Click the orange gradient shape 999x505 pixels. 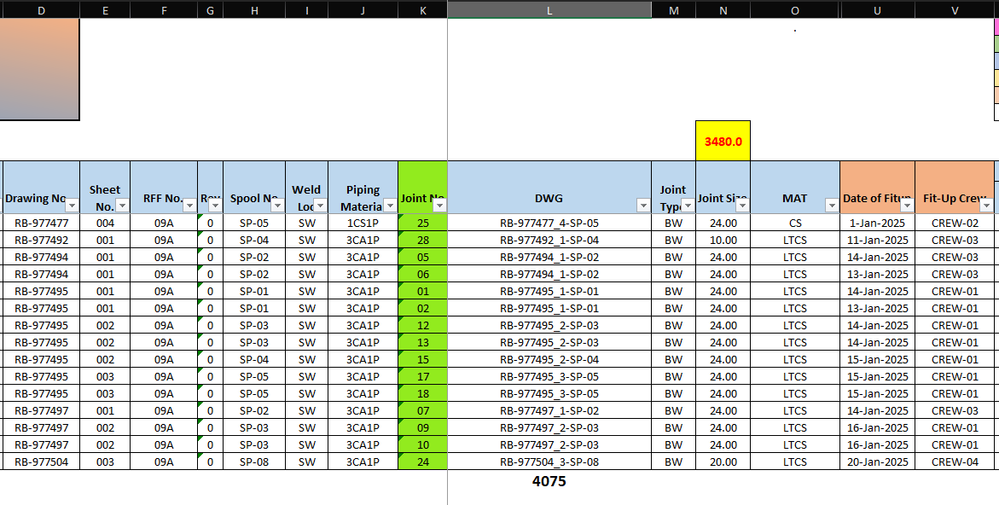tap(39, 69)
